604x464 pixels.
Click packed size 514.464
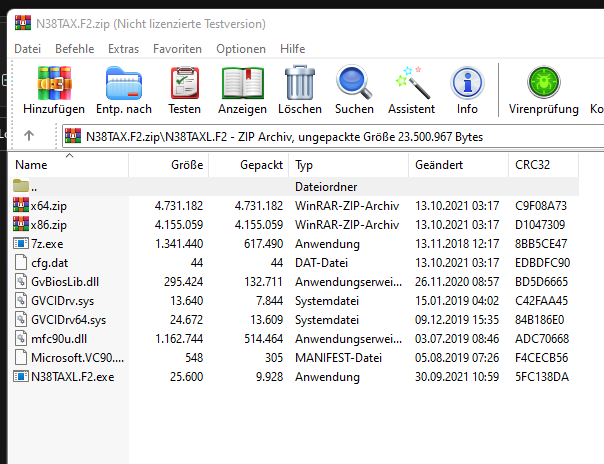[x=263, y=339]
